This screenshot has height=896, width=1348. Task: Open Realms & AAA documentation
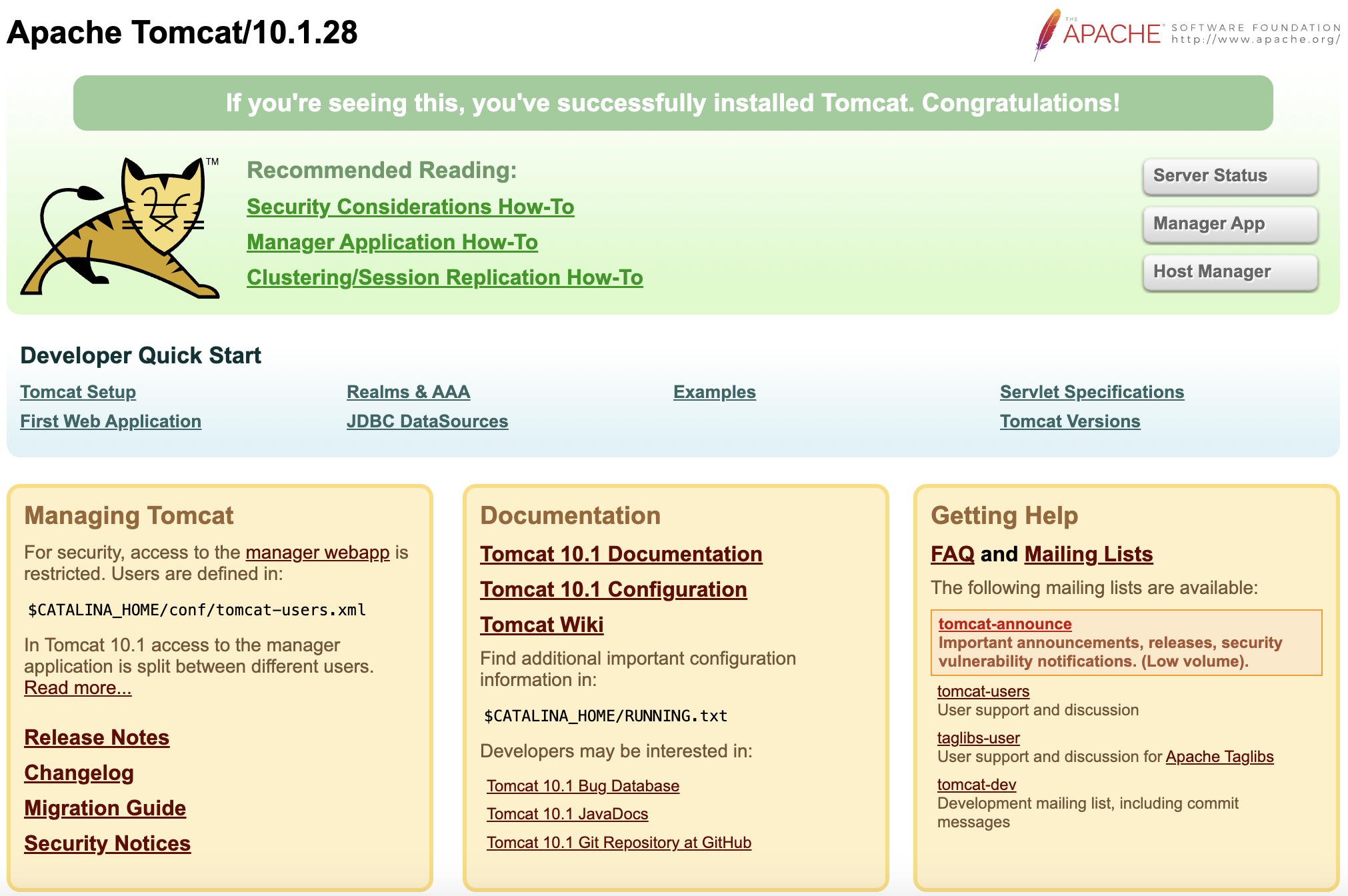(408, 392)
